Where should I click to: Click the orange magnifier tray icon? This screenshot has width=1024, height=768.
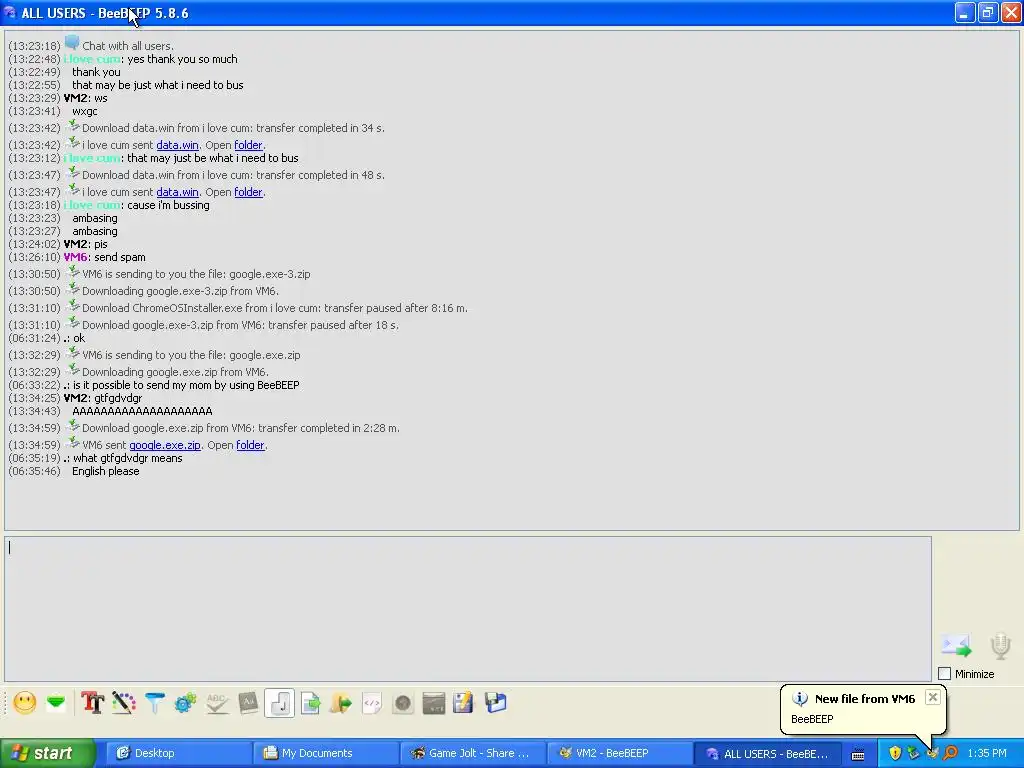pyautogui.click(x=951, y=754)
